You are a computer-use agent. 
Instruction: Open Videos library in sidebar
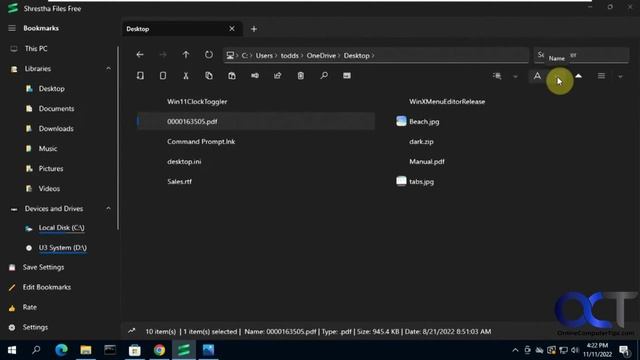pyautogui.click(x=49, y=189)
